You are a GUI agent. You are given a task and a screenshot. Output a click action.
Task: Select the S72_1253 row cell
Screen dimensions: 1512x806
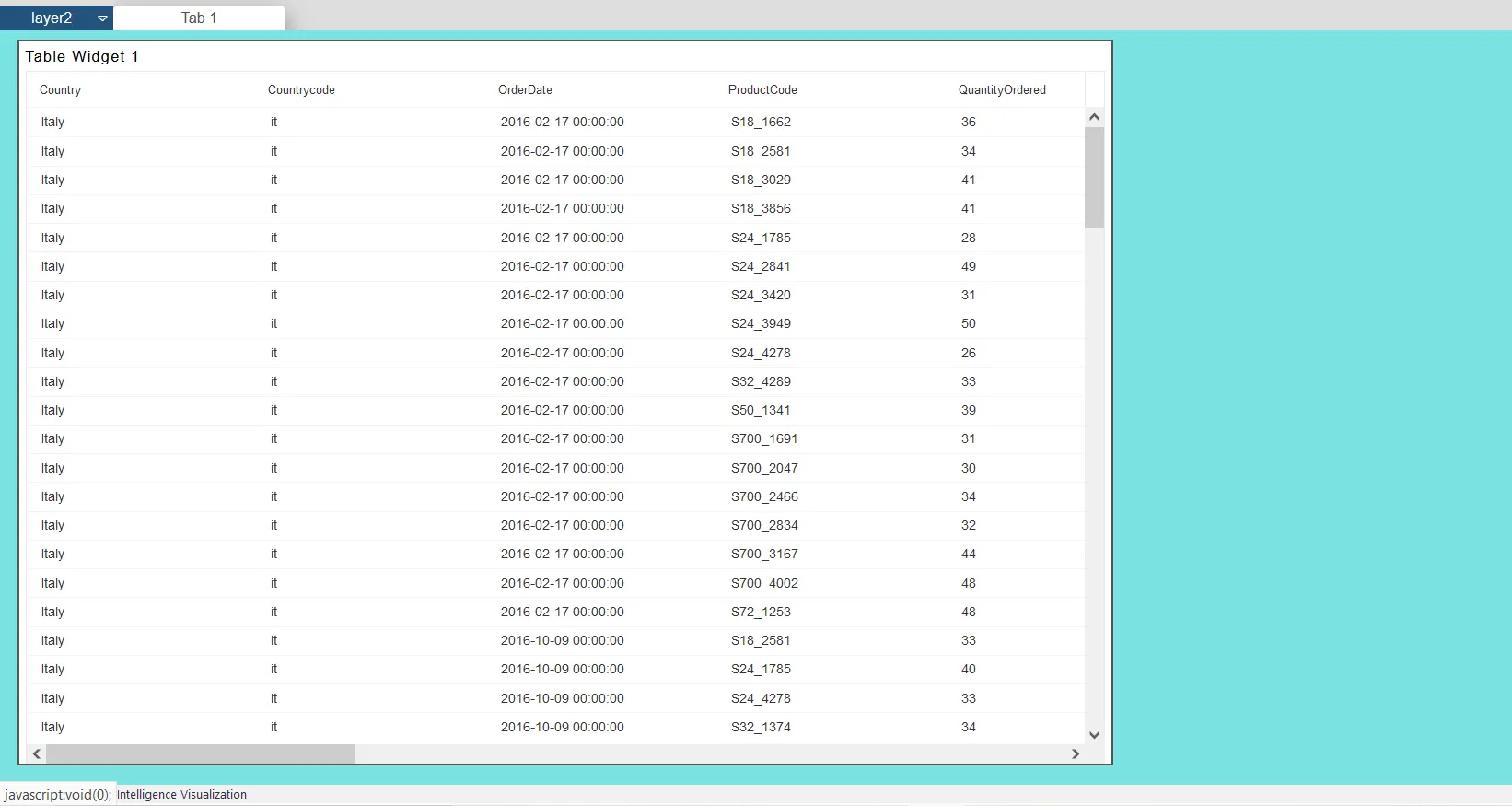761,612
